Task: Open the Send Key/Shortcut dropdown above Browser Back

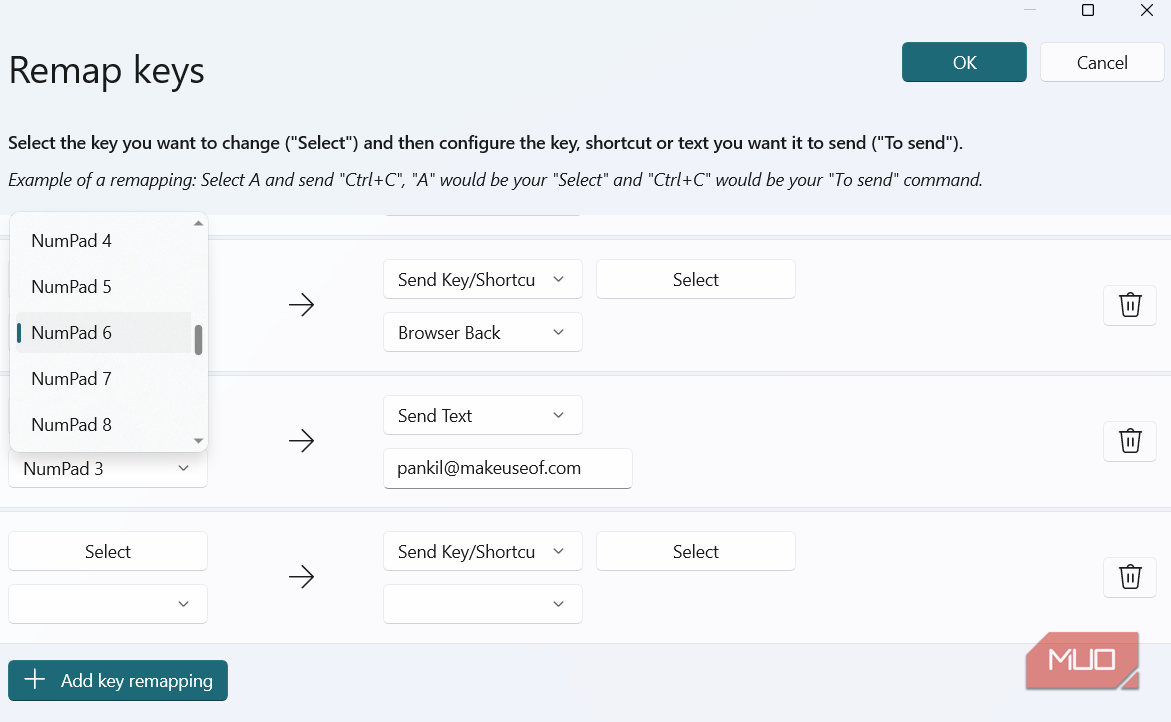Action: pos(482,279)
